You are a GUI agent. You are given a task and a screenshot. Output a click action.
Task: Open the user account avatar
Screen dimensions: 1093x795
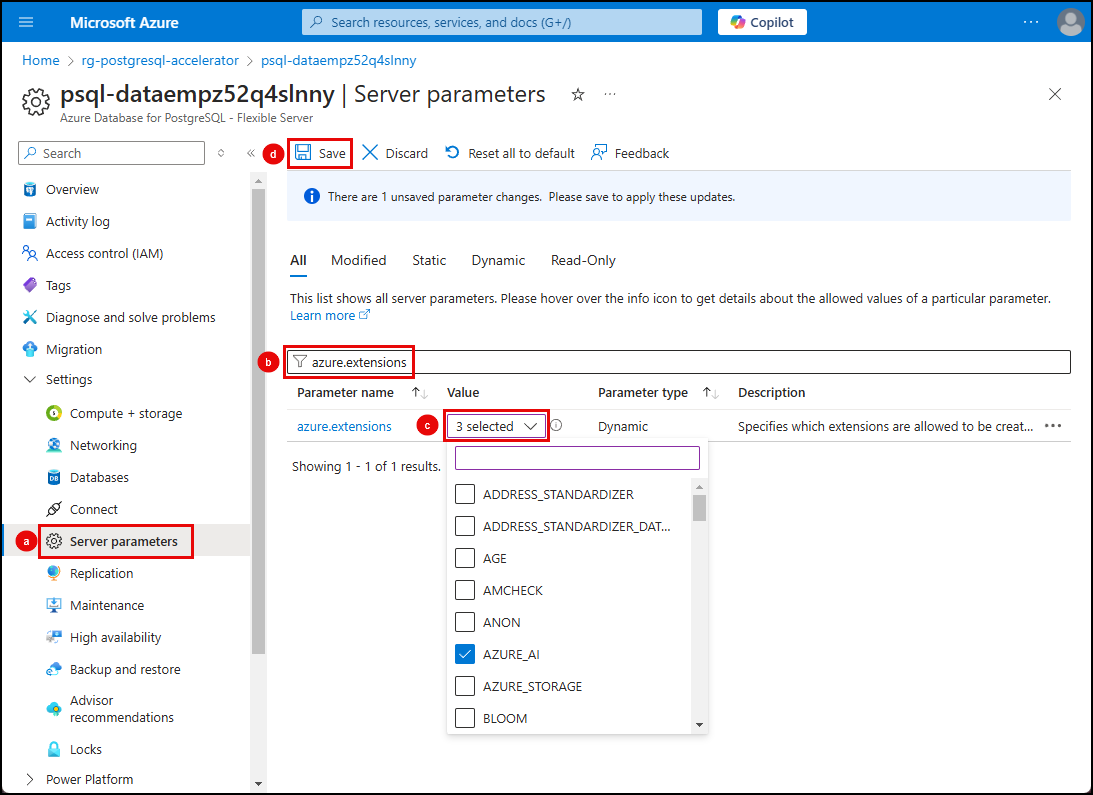point(1070,22)
